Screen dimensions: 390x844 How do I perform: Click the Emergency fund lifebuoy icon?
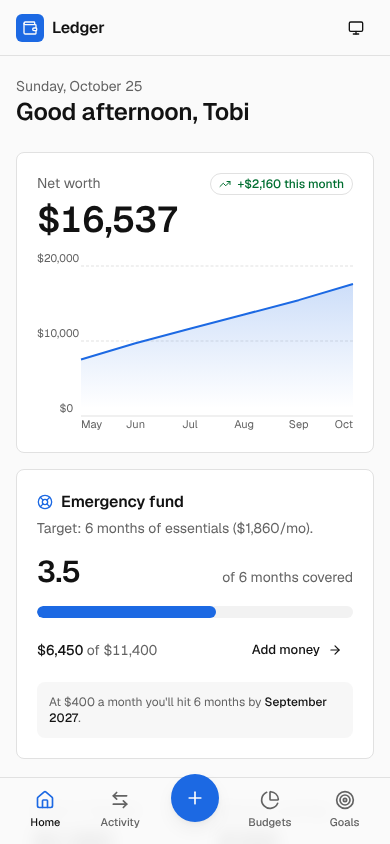[x=45, y=502]
